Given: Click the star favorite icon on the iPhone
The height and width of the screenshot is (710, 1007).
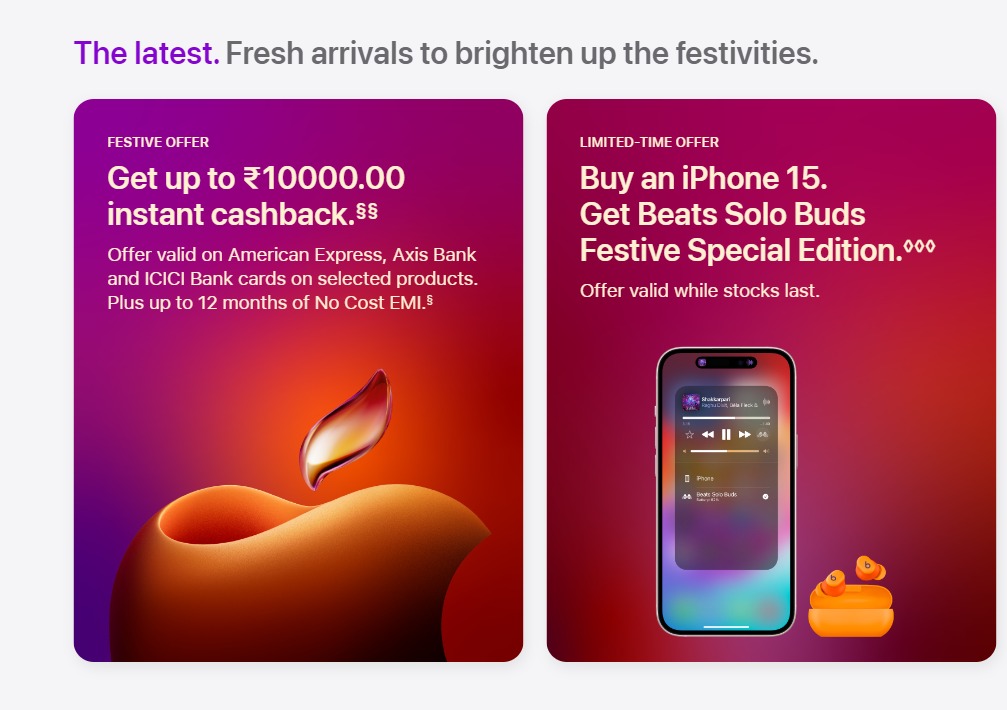Looking at the screenshot, I should 690,435.
